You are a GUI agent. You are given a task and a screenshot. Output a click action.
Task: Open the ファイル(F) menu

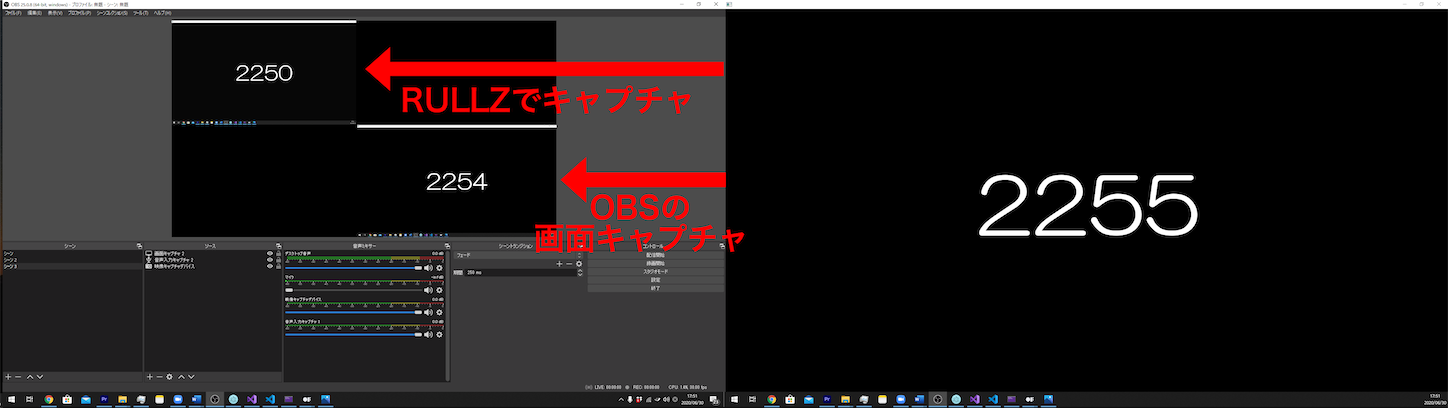point(13,13)
